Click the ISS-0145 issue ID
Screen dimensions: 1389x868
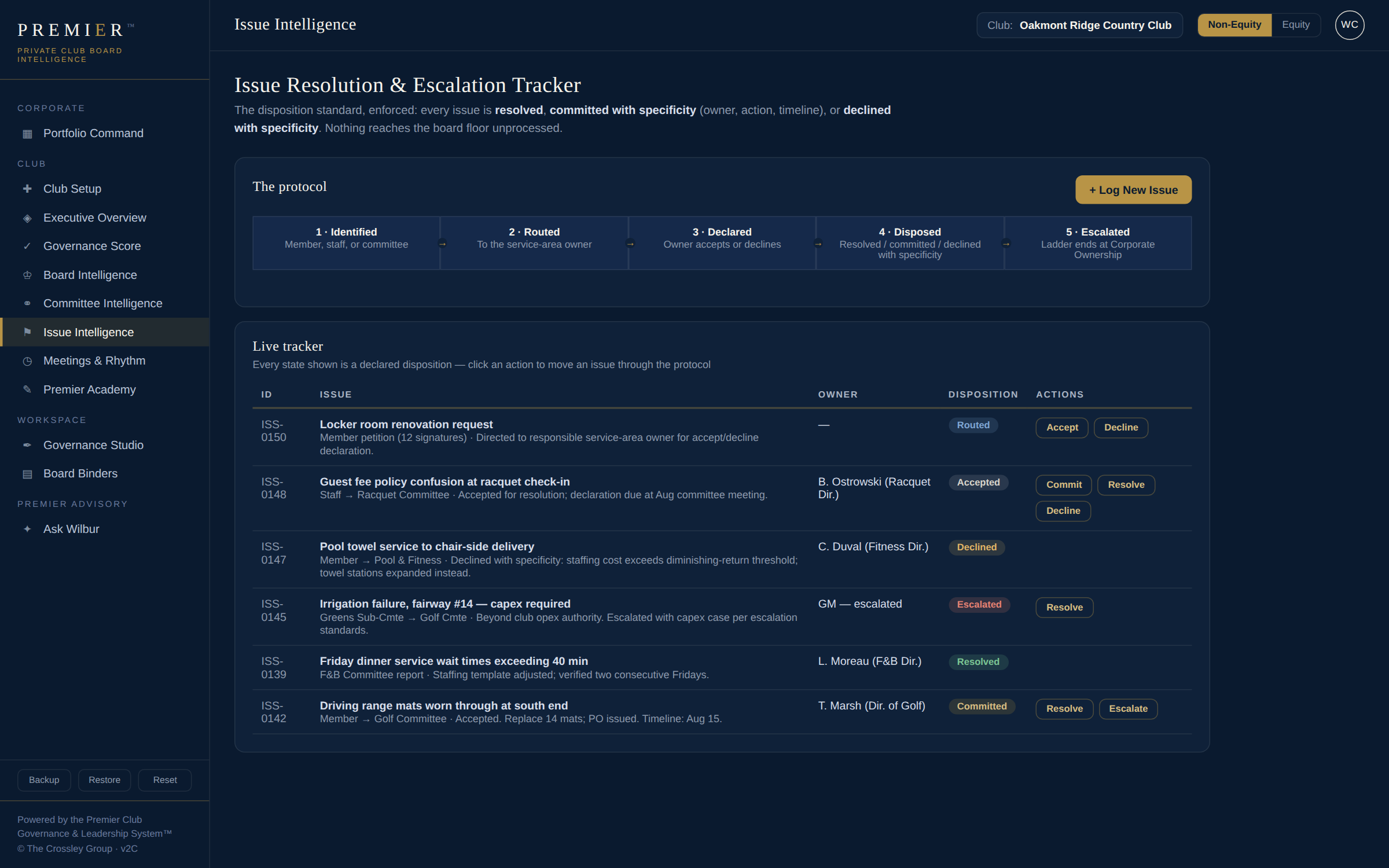pos(274,610)
